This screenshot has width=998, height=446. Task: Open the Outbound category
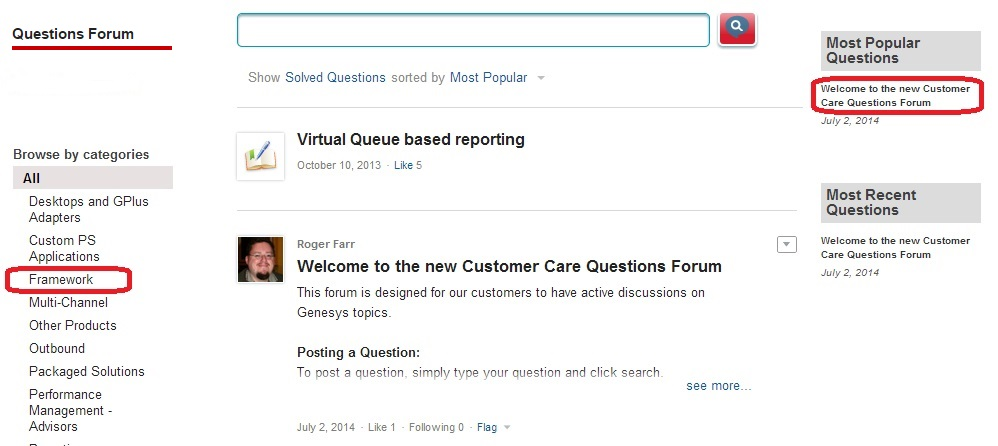[x=57, y=349]
